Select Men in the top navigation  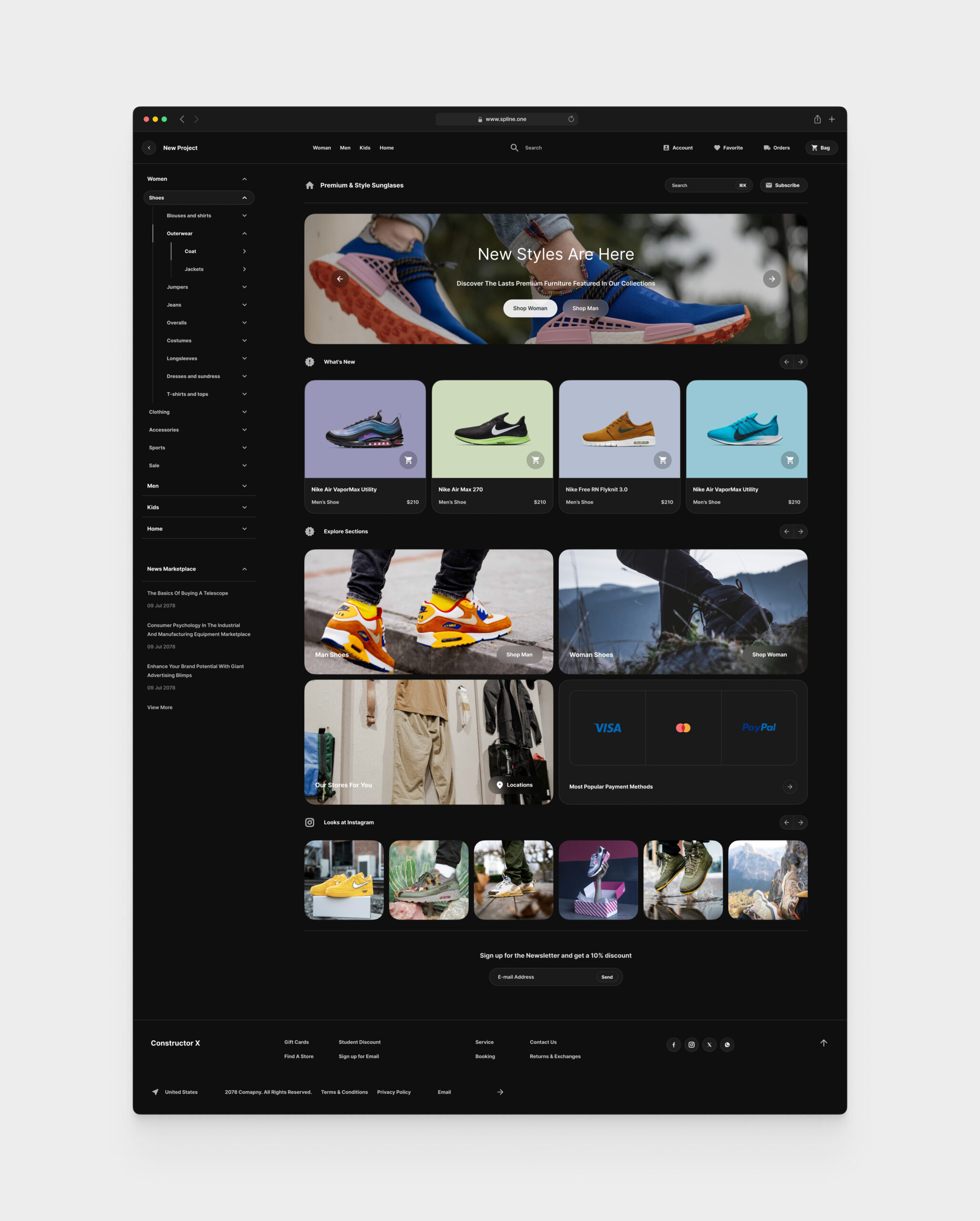pos(345,148)
